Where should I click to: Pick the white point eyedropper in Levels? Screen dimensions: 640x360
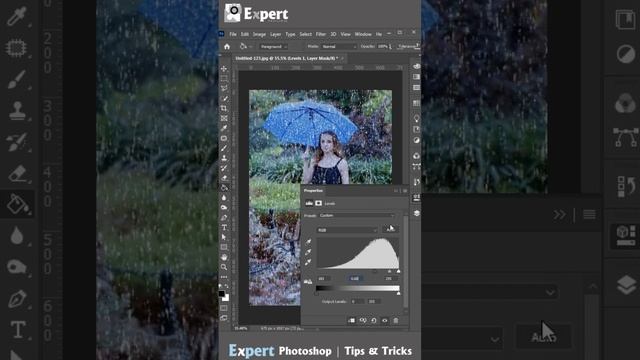coord(308,262)
